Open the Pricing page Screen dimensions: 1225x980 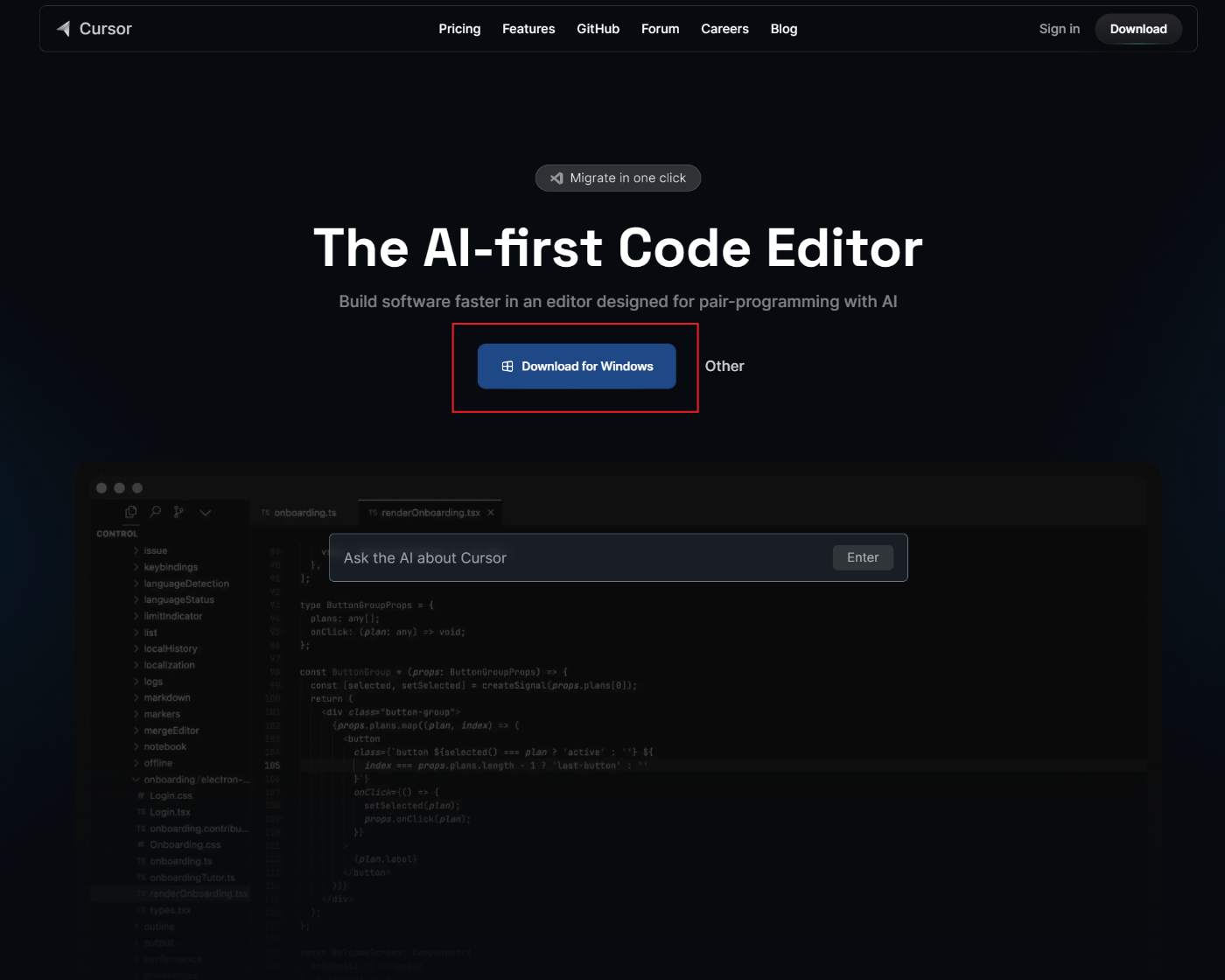point(459,29)
